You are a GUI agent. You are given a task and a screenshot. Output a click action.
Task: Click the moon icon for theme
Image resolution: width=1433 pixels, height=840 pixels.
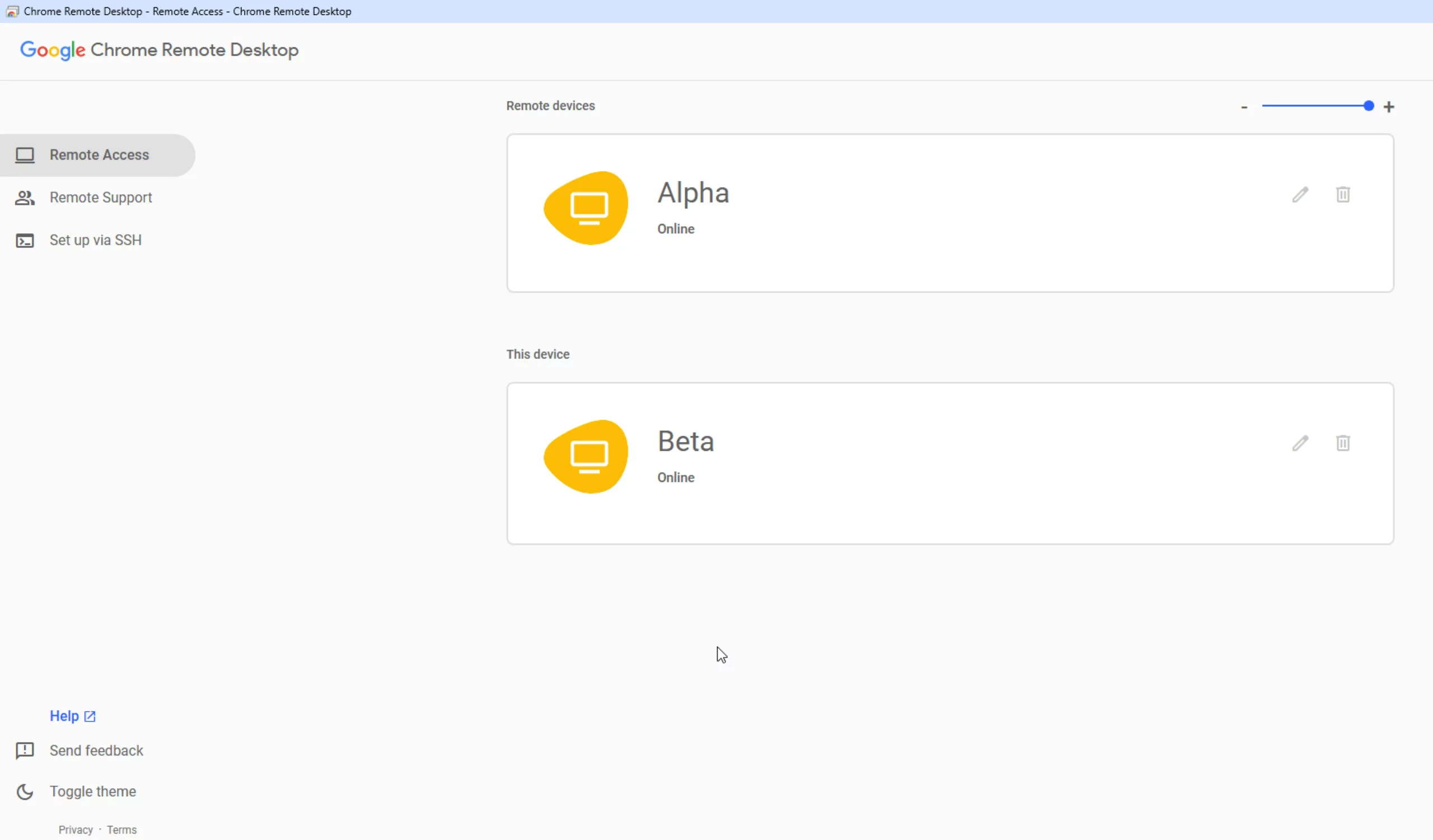point(25,792)
